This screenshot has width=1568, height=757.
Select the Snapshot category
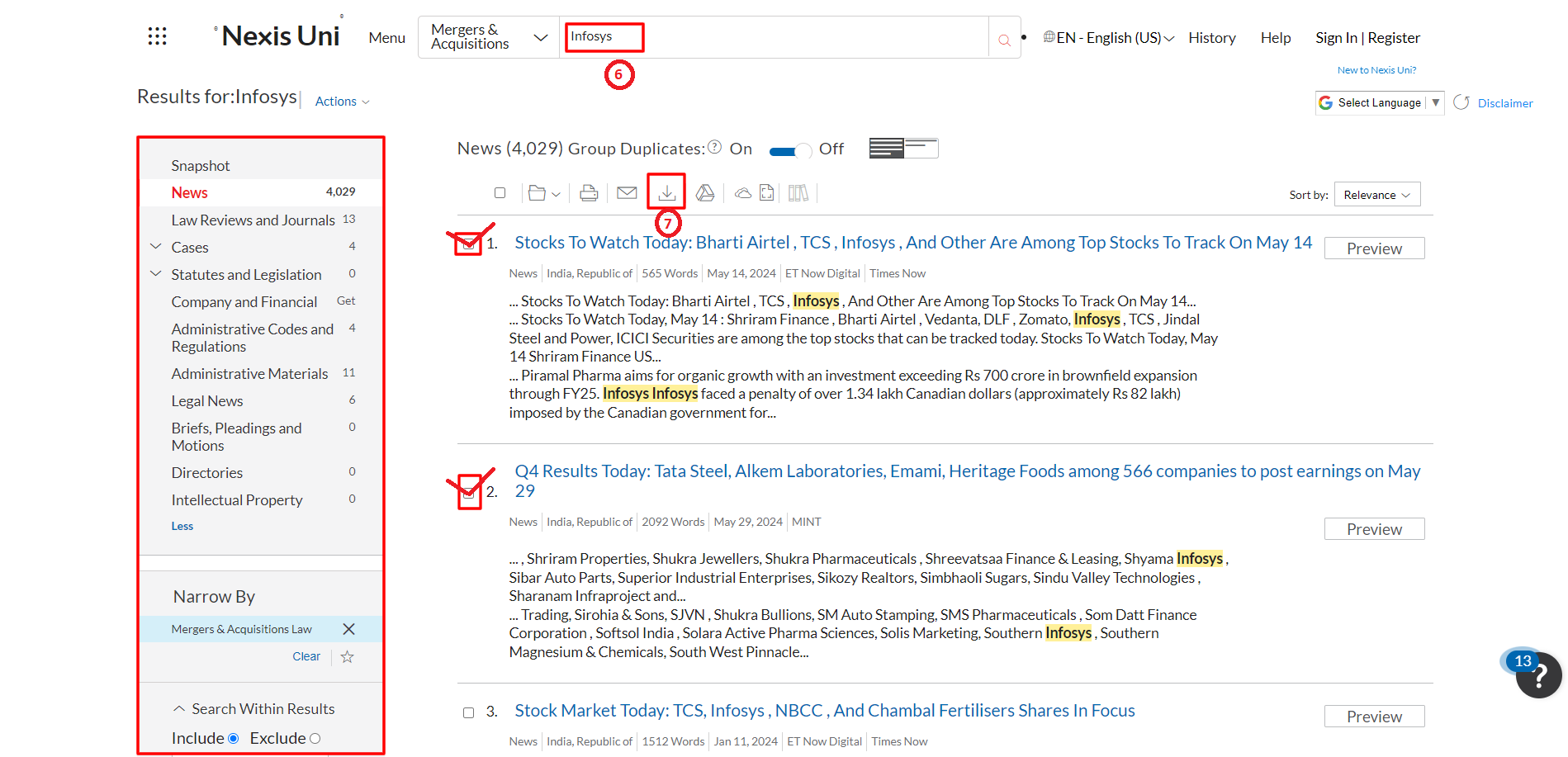(x=201, y=166)
